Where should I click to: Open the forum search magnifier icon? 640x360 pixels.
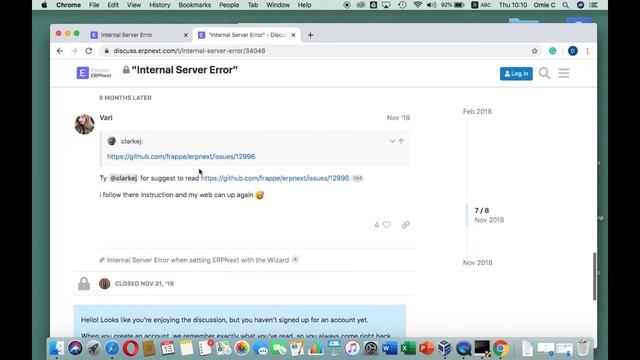(544, 73)
